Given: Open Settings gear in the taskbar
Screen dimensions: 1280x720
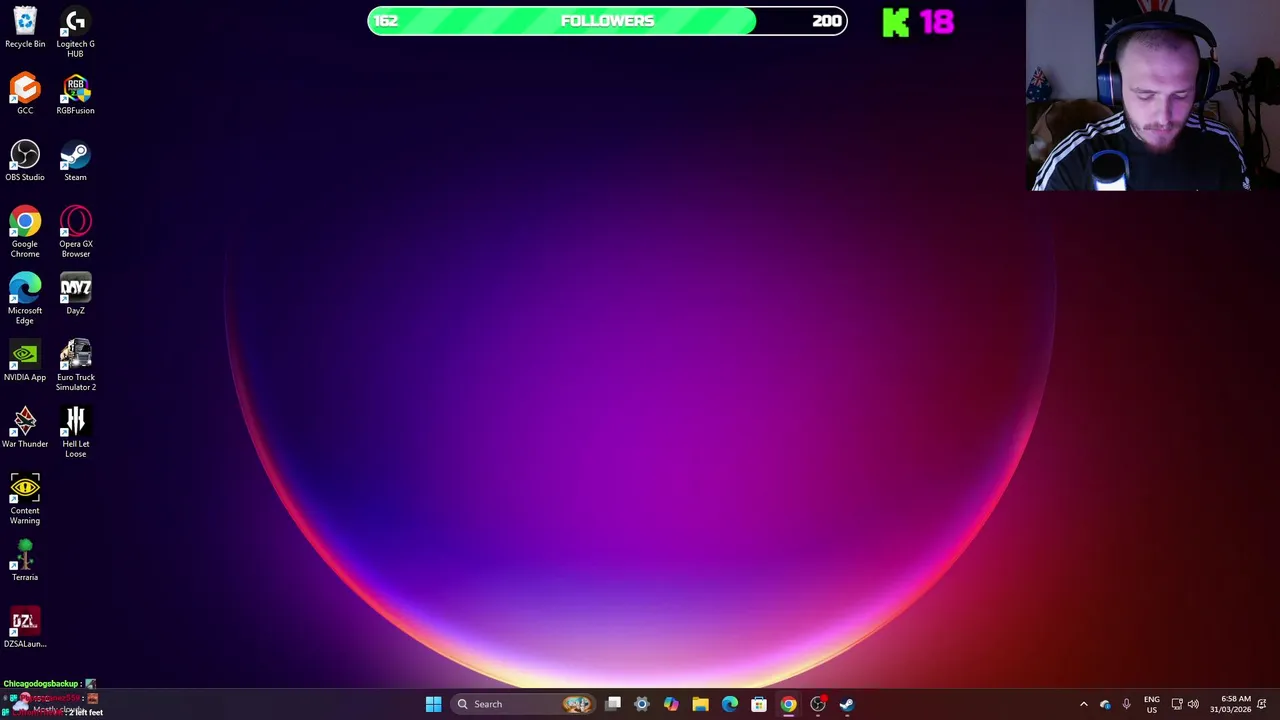Looking at the screenshot, I should point(642,704).
